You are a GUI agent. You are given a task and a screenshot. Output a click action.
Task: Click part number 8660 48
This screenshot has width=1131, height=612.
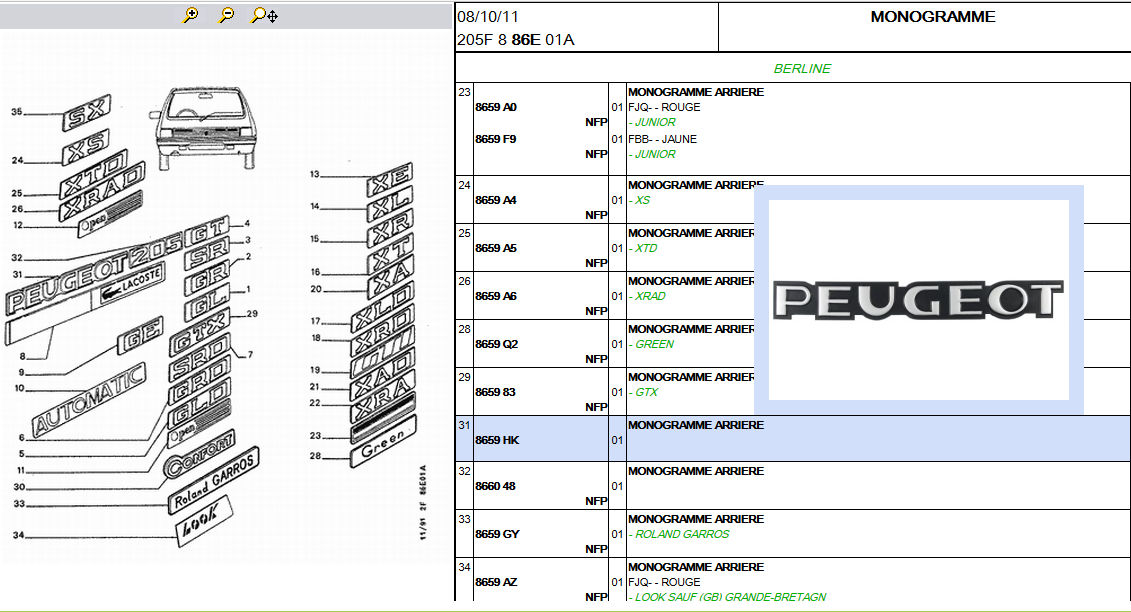tap(496, 486)
